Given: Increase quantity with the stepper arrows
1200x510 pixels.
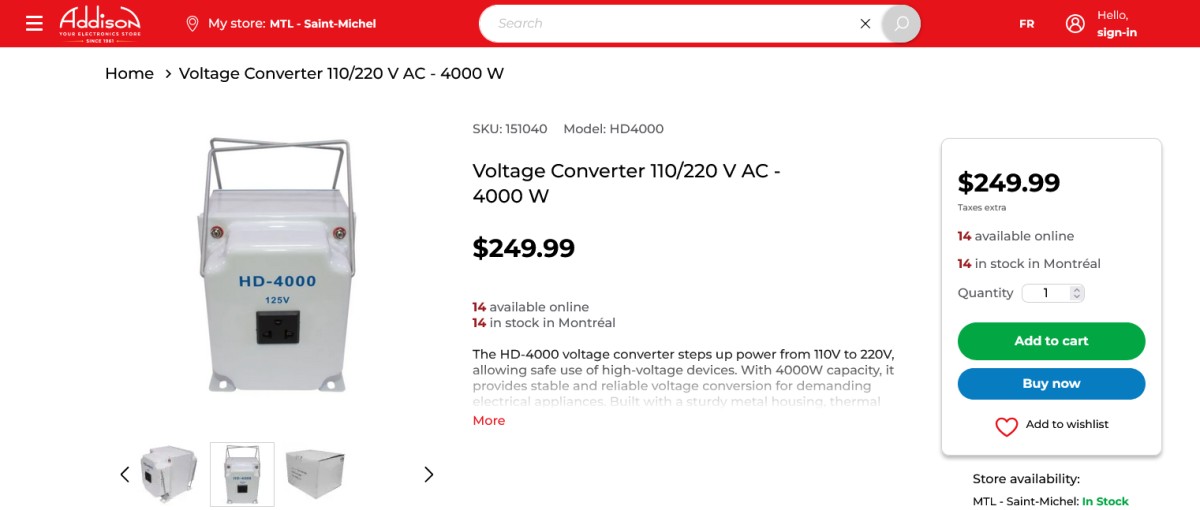Looking at the screenshot, I should click(x=1076, y=290).
